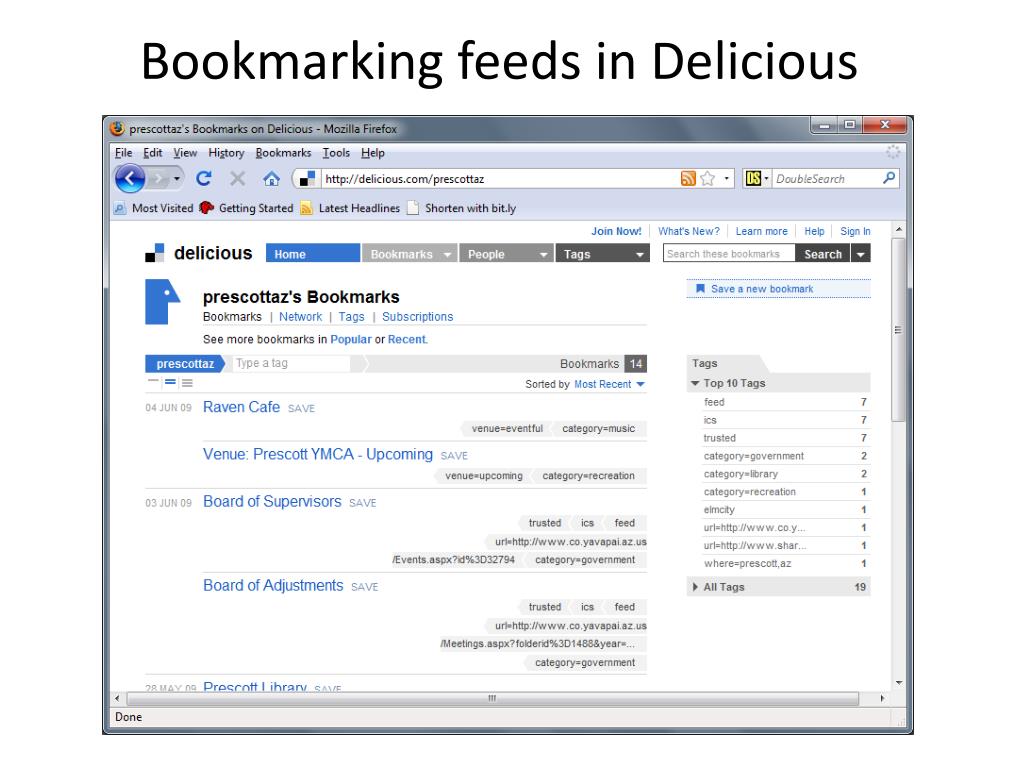Open the Help menu
1024x768 pixels.
pos(373,153)
